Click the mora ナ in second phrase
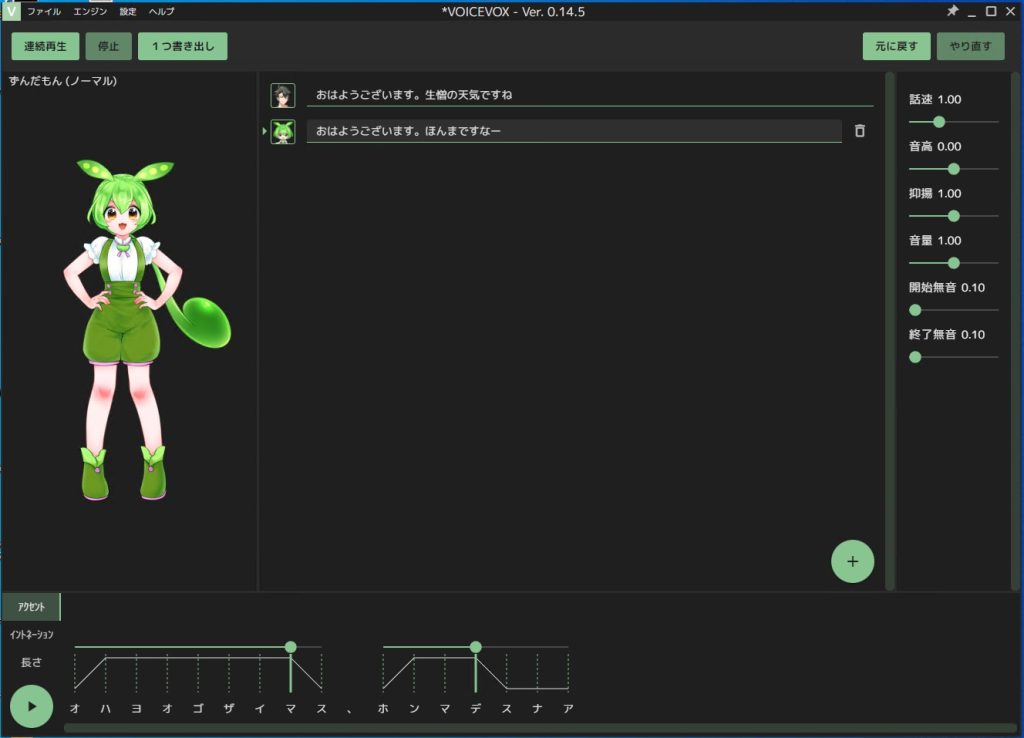Screen dimensions: 1024x738 (537, 709)
